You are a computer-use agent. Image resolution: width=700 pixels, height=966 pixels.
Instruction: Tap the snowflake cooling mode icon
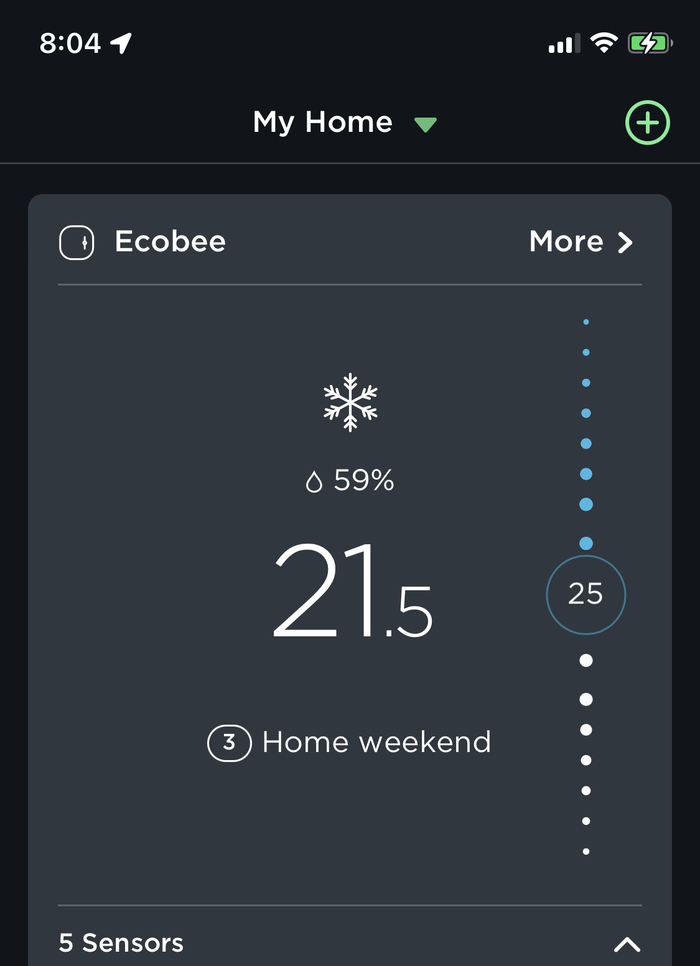pos(350,402)
